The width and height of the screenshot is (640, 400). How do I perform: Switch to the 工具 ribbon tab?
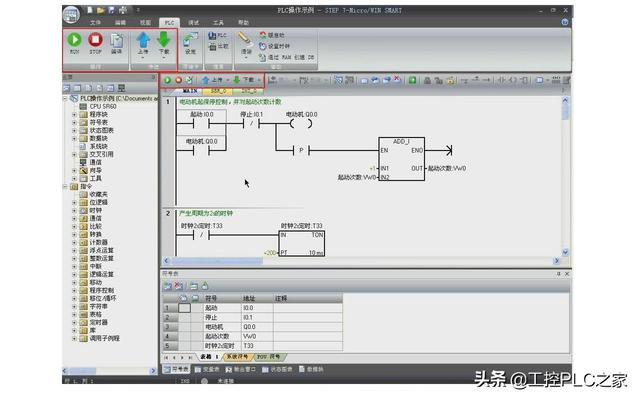click(218, 22)
